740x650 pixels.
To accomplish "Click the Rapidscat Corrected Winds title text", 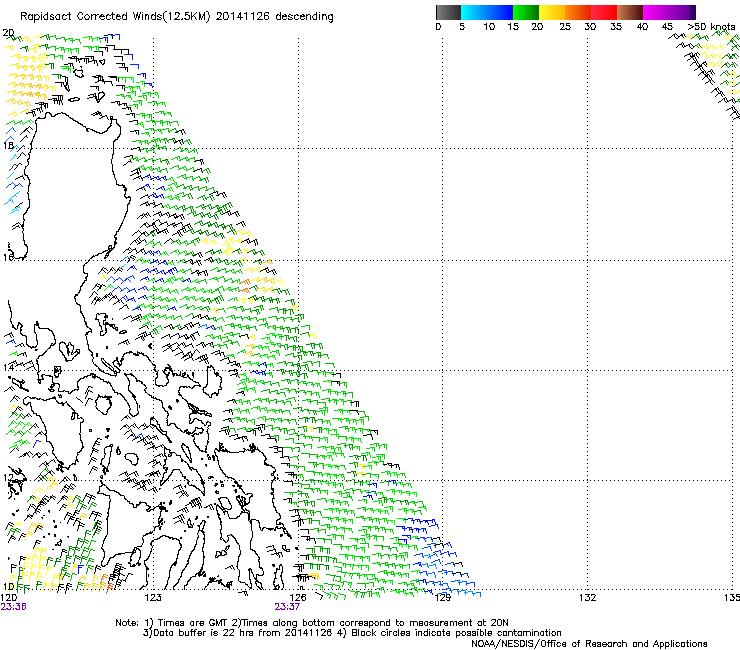I will click(177, 17).
